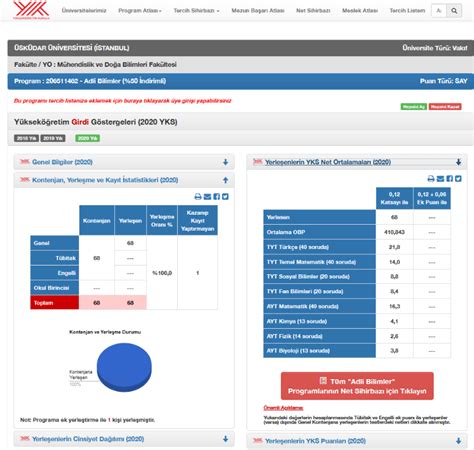
Task: Click Yerleşenlerin Cinsiyet Dağılımı (2020) title
Action: (88, 439)
